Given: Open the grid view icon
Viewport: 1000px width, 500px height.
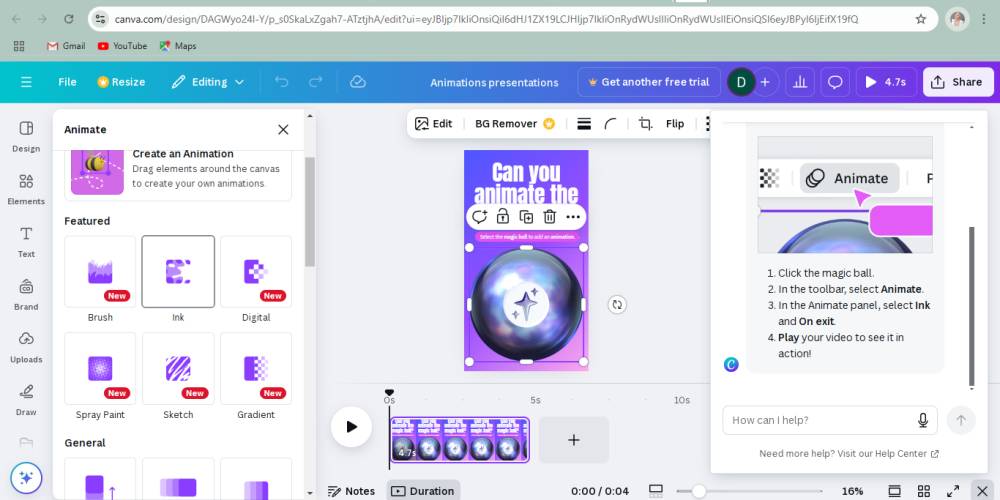Looking at the screenshot, I should 923,491.
